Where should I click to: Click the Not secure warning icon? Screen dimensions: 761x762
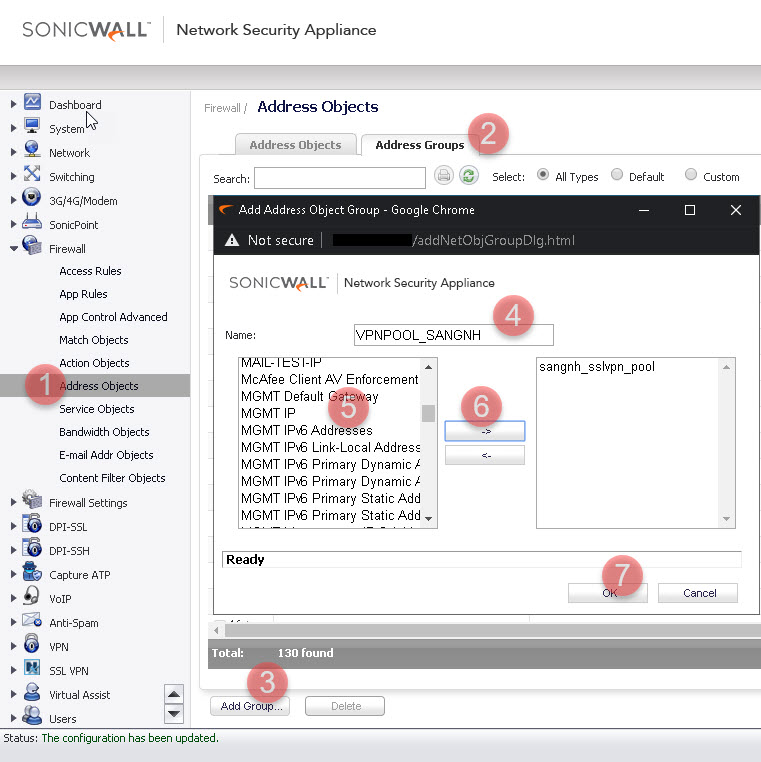pyautogui.click(x=232, y=240)
